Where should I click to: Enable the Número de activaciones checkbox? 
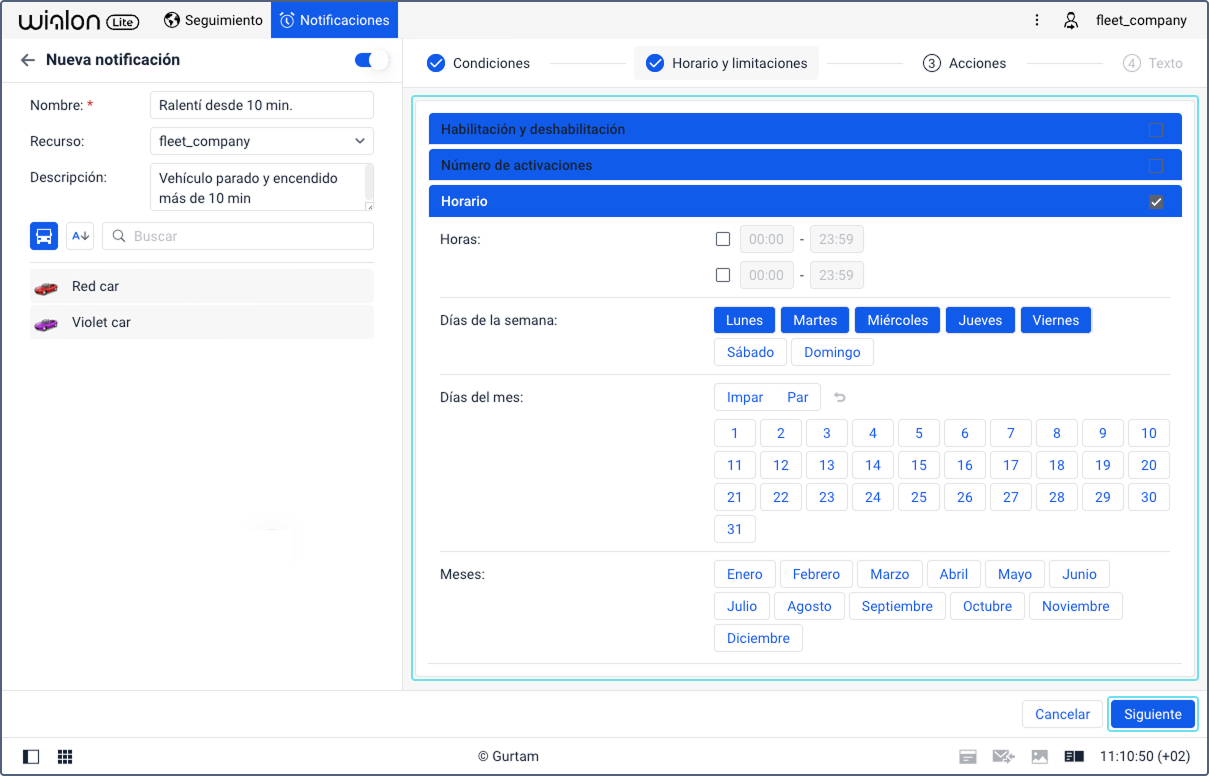(x=1156, y=165)
